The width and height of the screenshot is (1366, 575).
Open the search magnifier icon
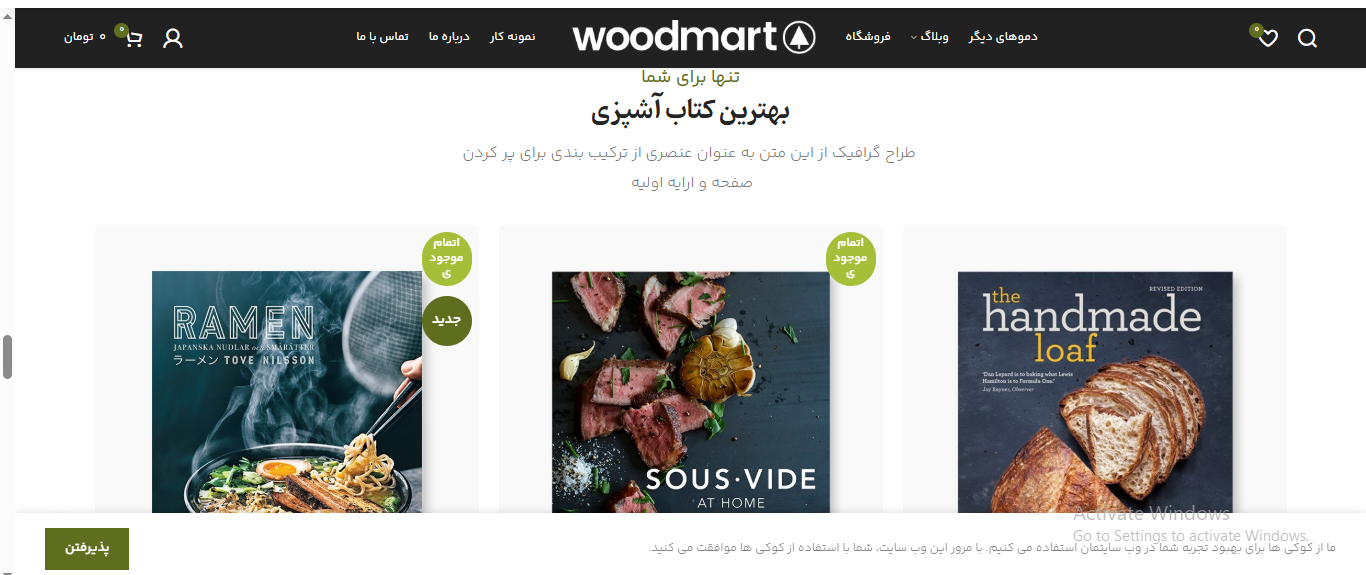tap(1307, 38)
